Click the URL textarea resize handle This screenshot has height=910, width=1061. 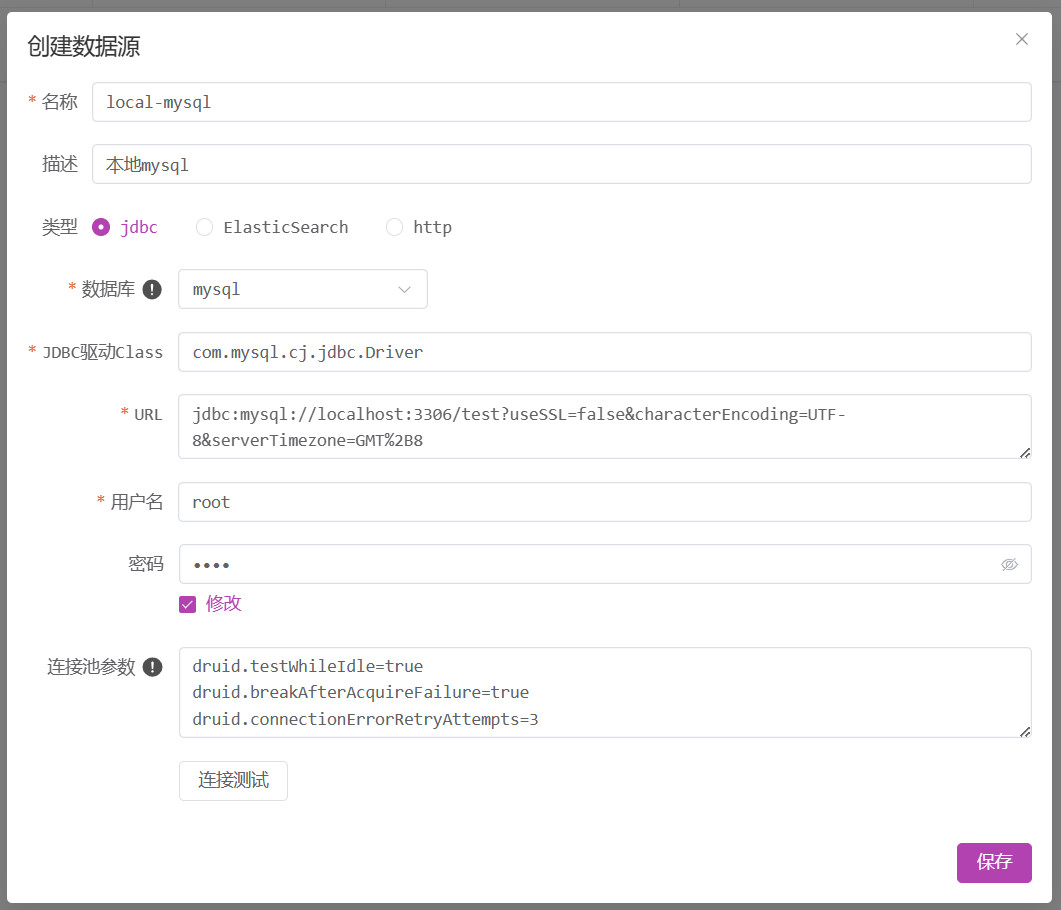1025,453
